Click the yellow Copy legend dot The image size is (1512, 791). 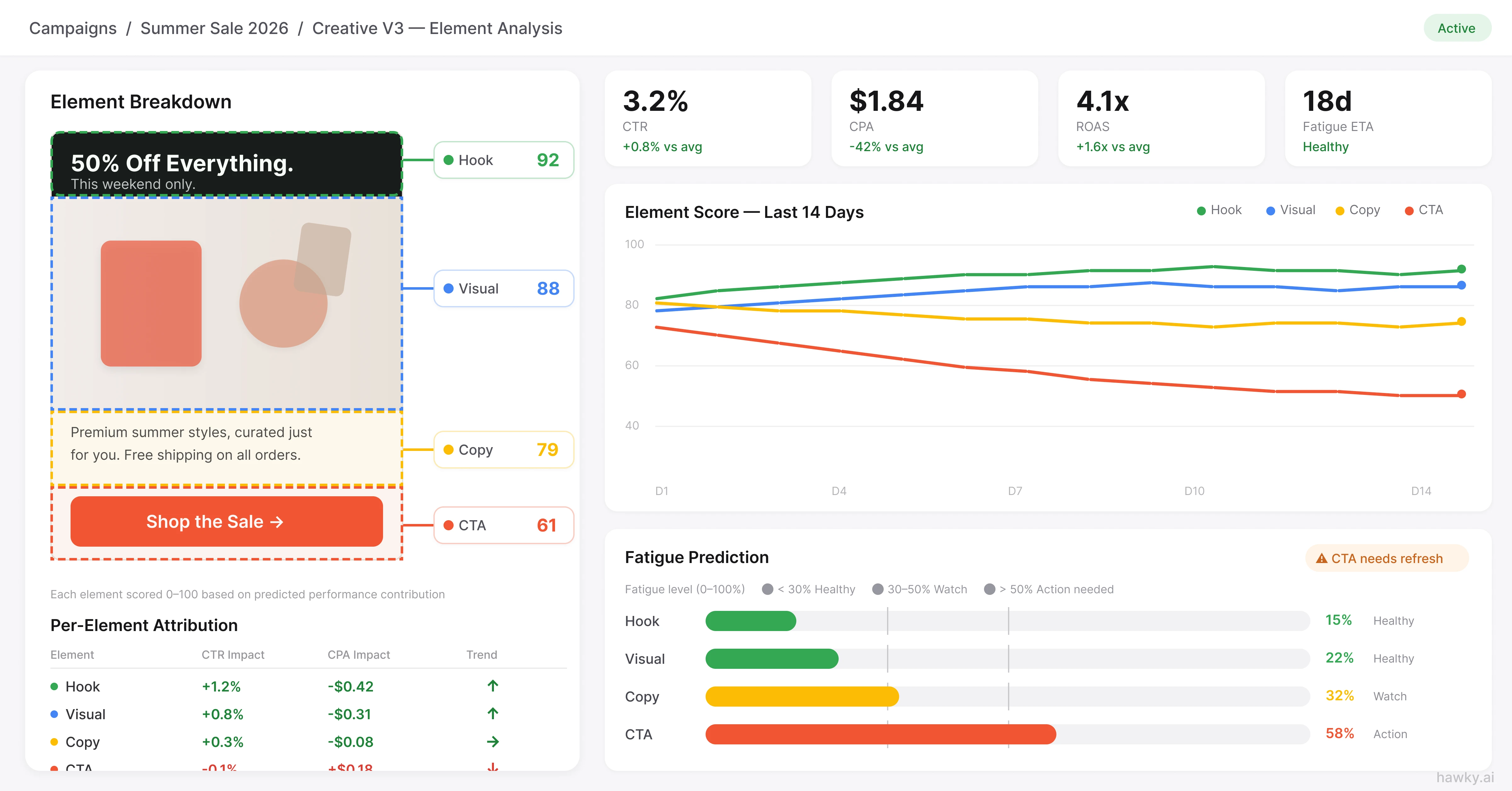coord(1340,209)
